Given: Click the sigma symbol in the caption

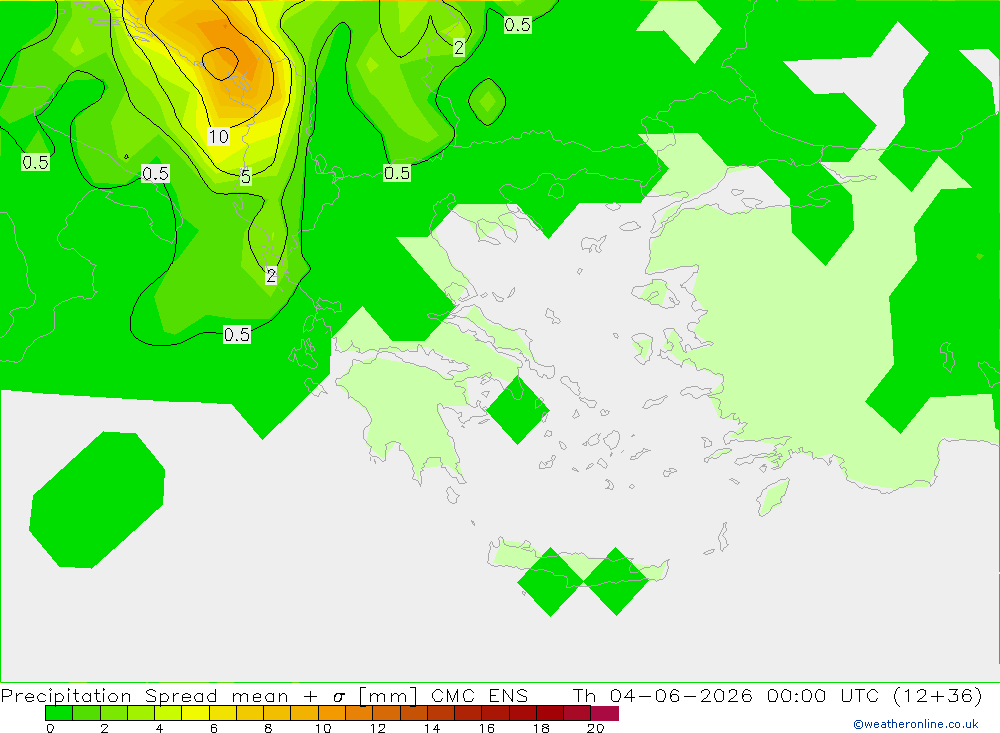Looking at the screenshot, I should click(339, 697).
